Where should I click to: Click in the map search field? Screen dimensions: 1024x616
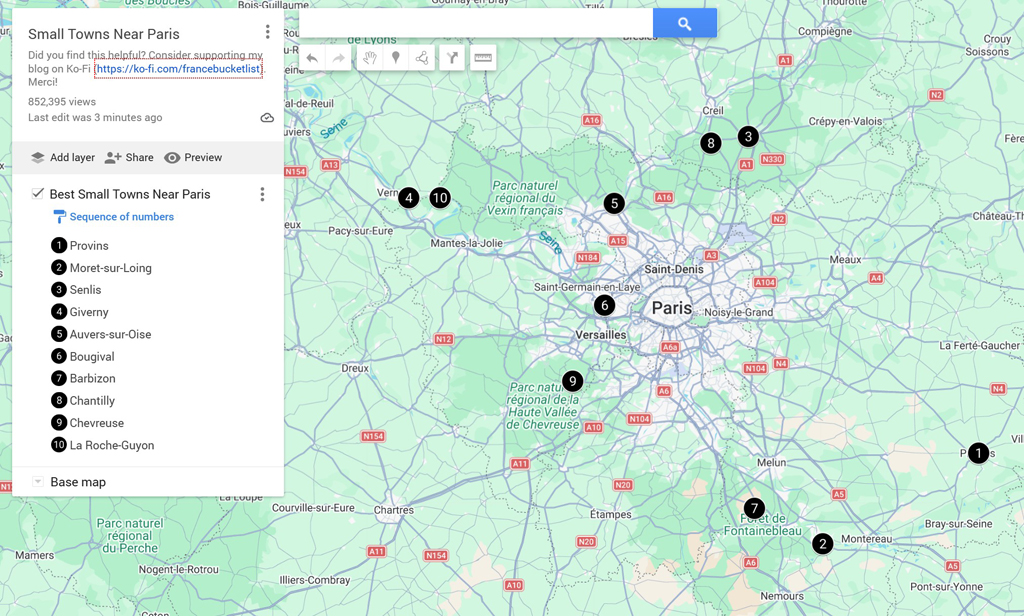[476, 23]
